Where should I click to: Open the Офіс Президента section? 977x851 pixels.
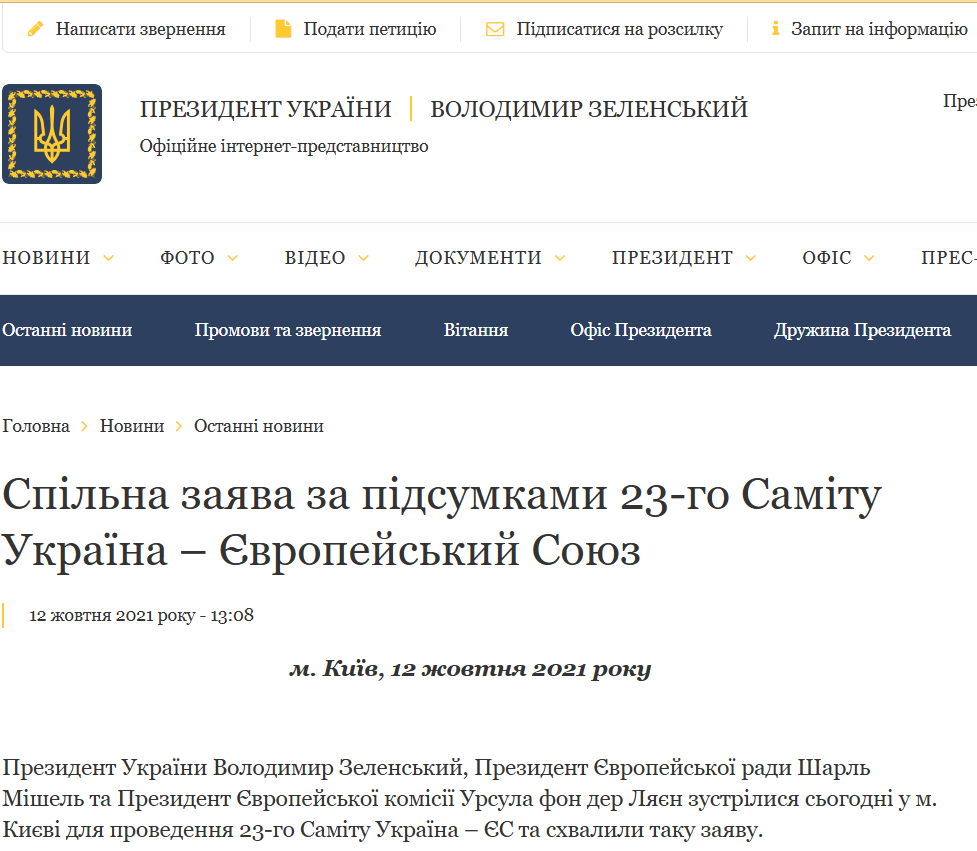(x=640, y=328)
